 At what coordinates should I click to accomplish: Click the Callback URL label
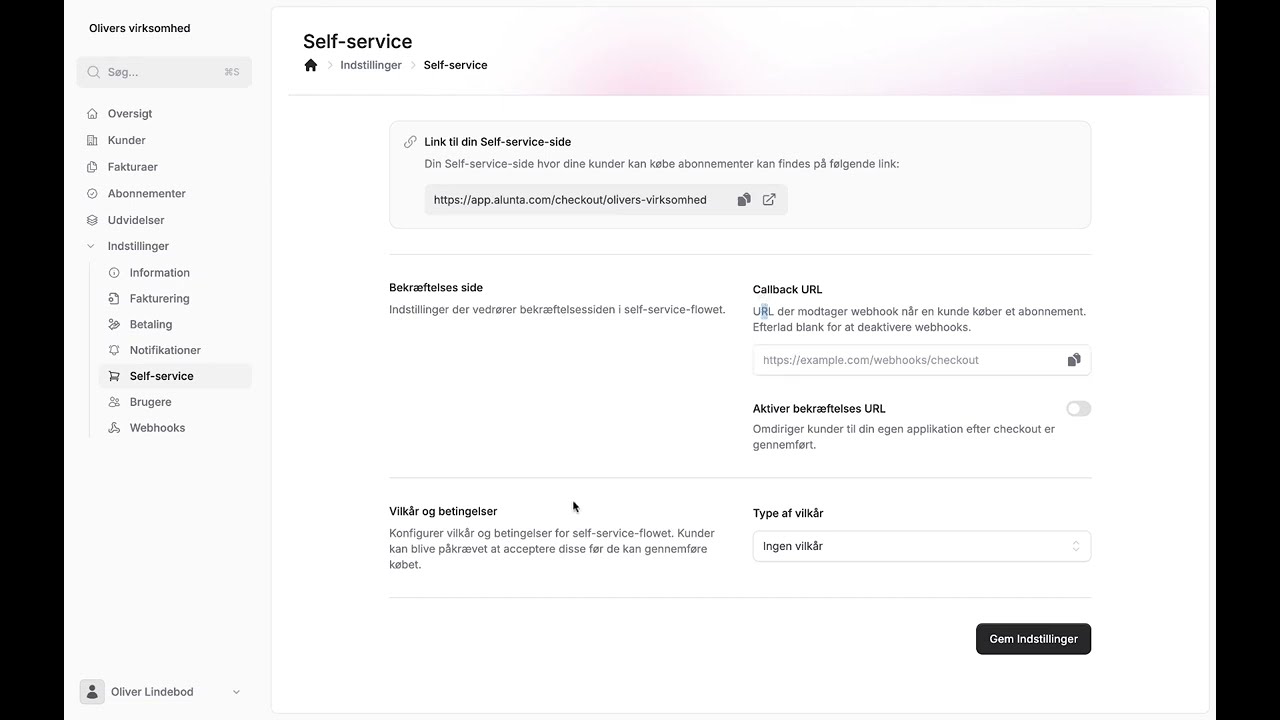(787, 290)
